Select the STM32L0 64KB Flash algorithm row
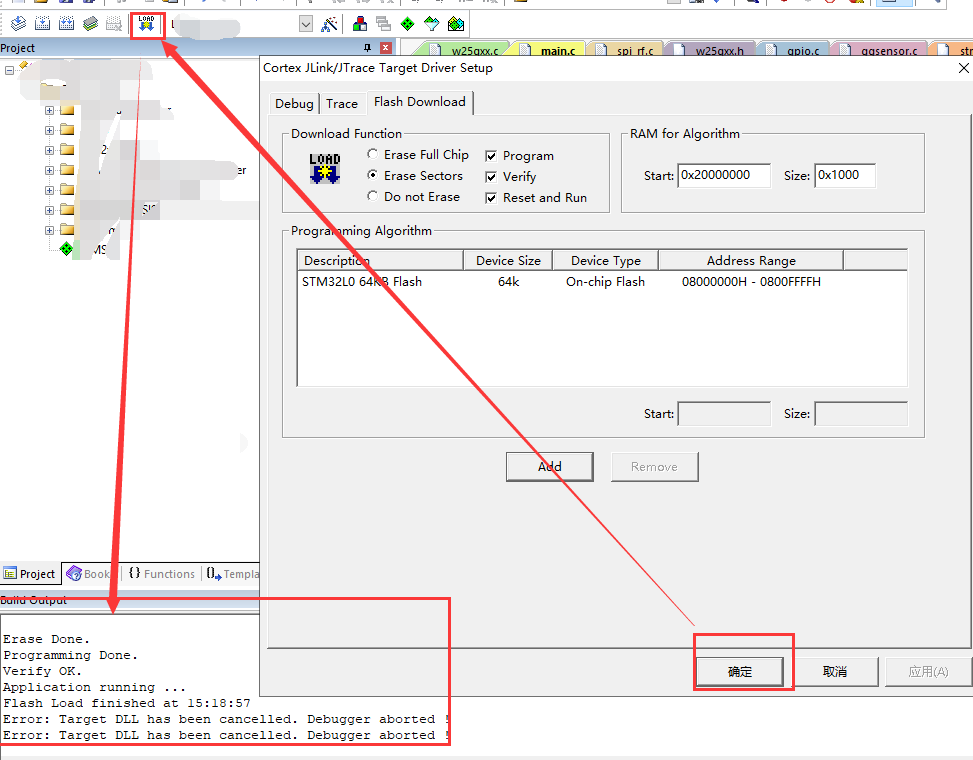Viewport: 973px width, 760px height. [x=602, y=282]
